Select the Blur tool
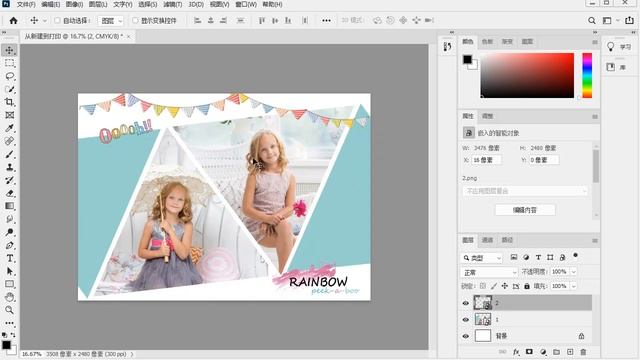Viewport: 640px width, 360px height. pos(9,219)
